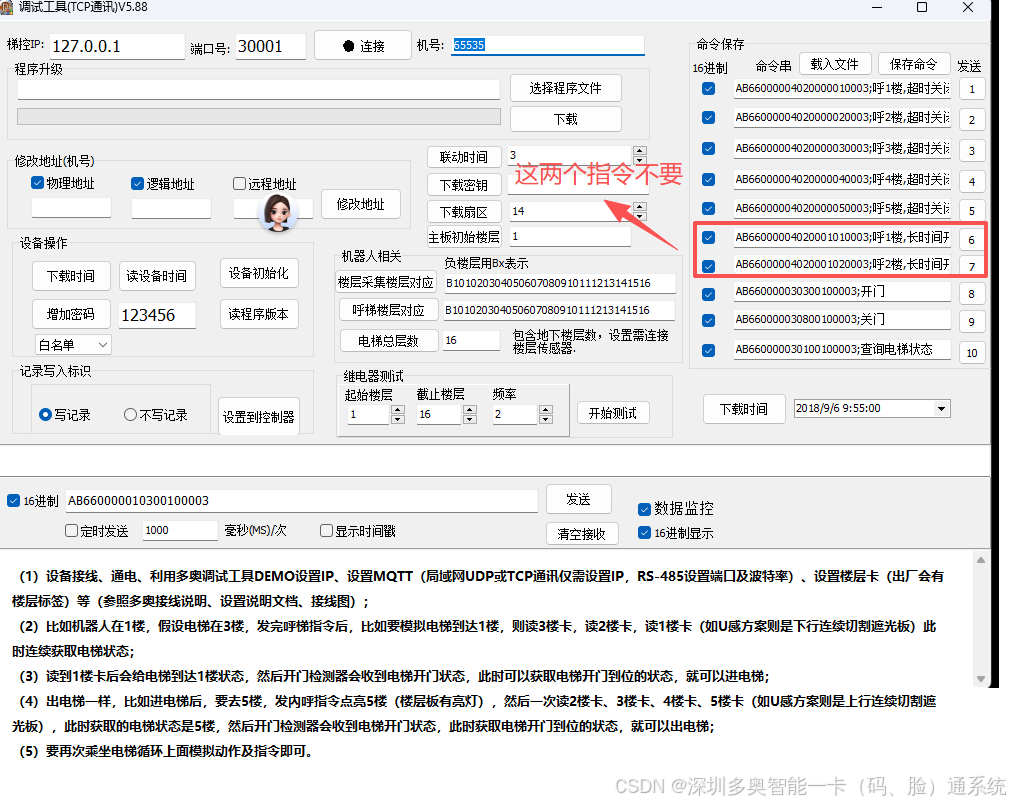
Task: Click send button 9 for 关门 command
Action: [x=972, y=322]
